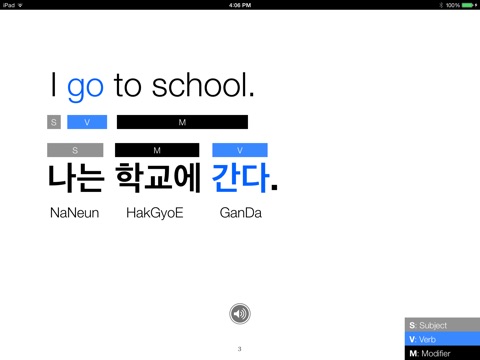
Task: Choose "M: Modifier" in the legend
Action: (x=442, y=353)
